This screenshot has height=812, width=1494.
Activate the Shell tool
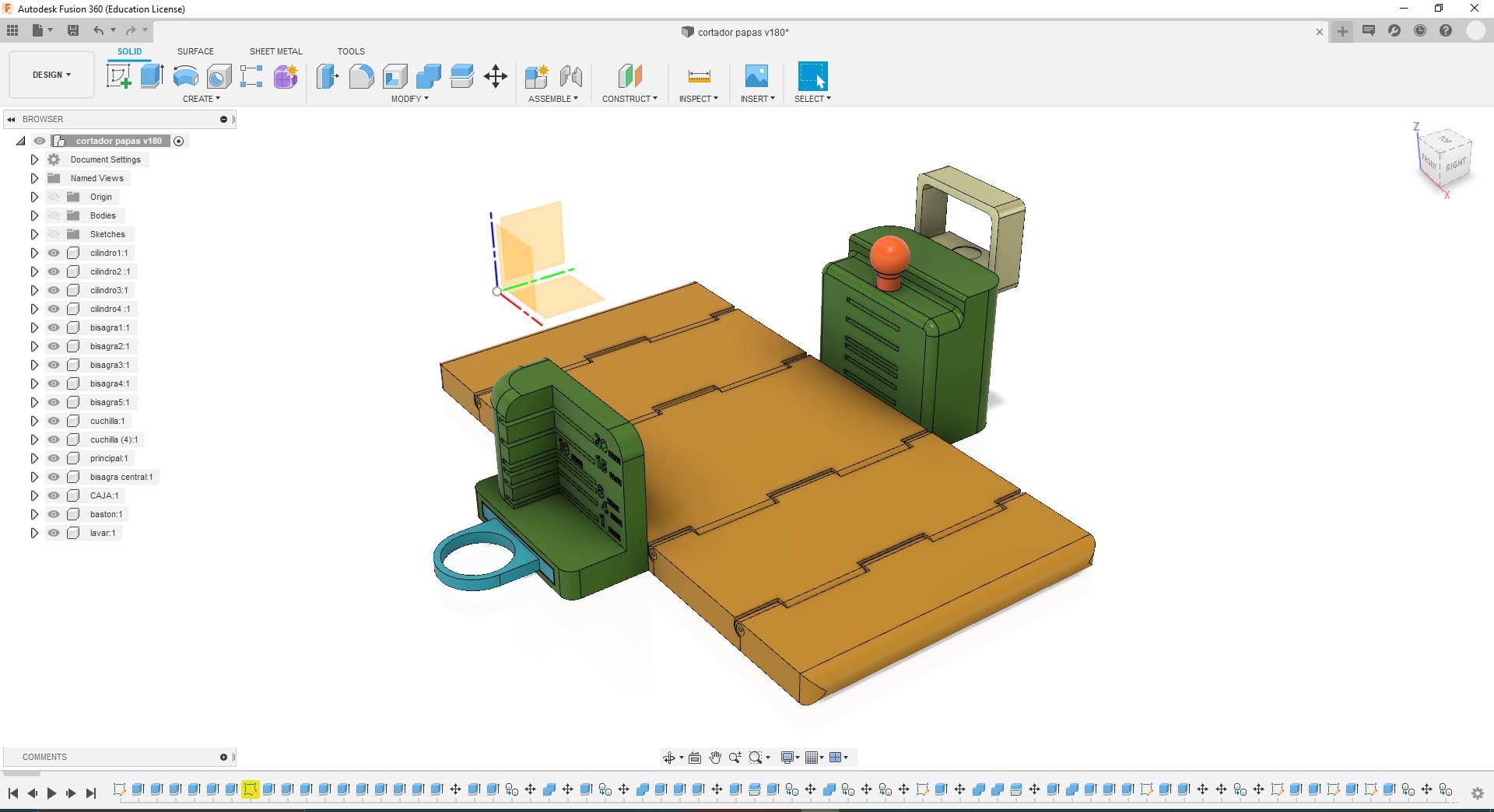(395, 76)
